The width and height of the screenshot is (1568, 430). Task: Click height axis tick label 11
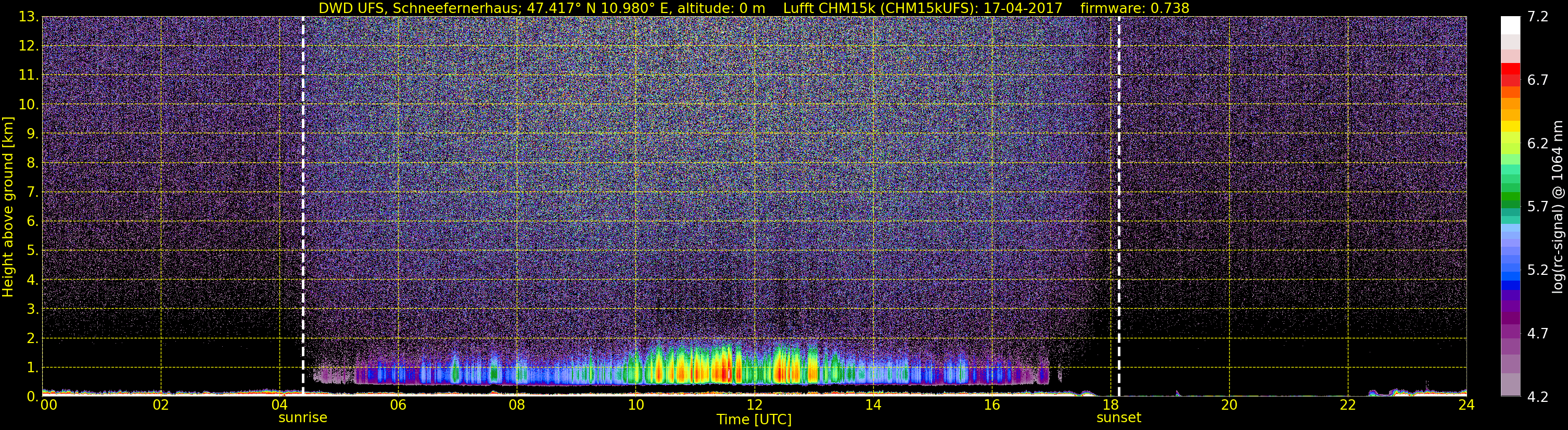pos(28,75)
